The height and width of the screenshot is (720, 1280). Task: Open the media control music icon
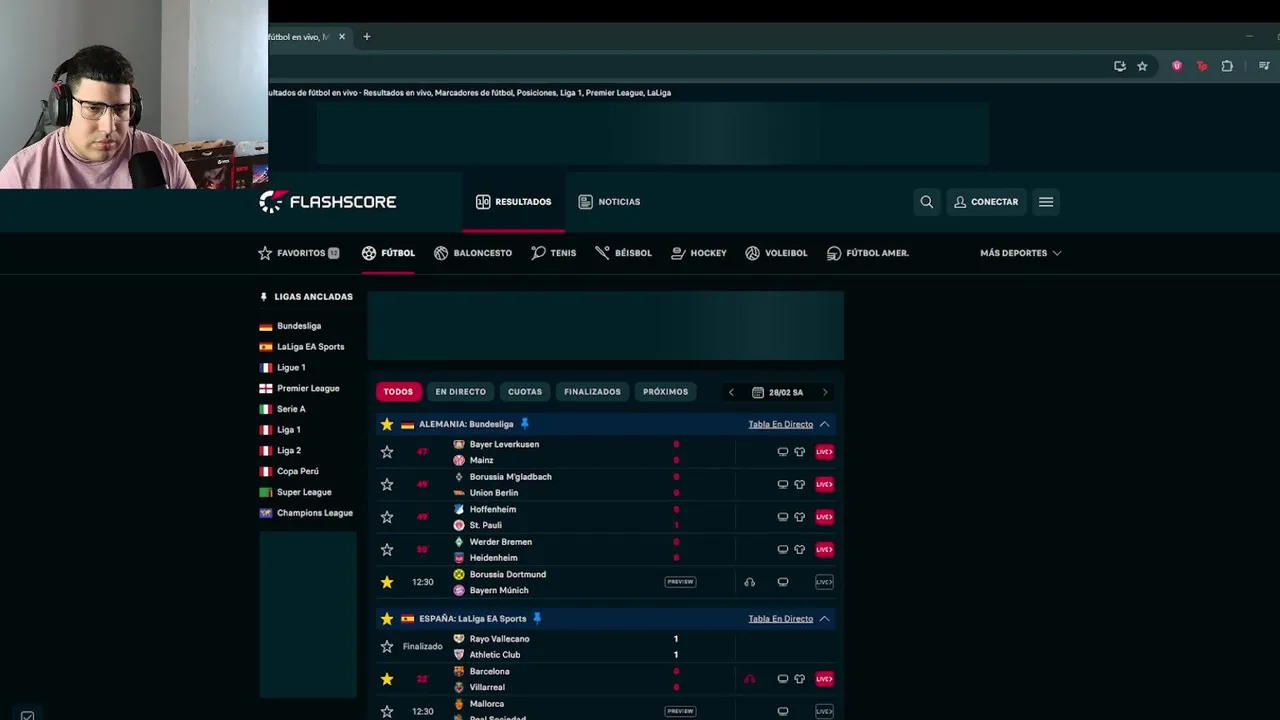(x=1264, y=66)
